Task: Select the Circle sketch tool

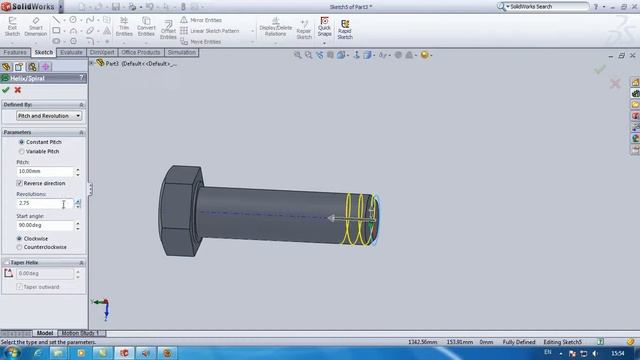Action: 73,20
